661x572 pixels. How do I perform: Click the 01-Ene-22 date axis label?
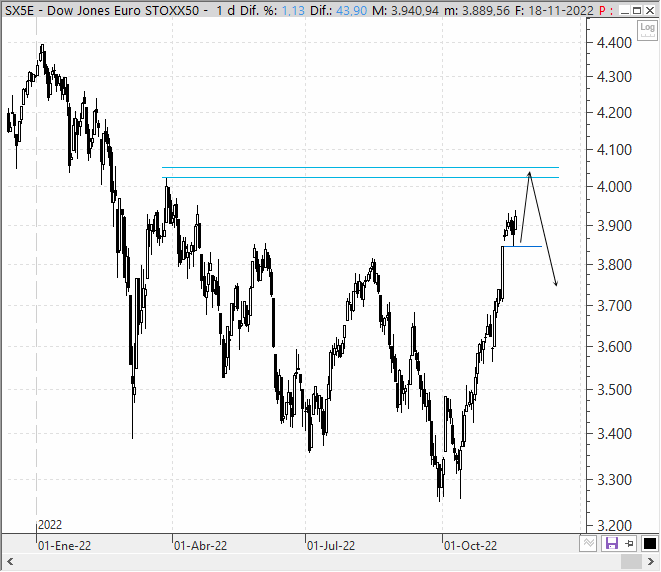click(64, 546)
